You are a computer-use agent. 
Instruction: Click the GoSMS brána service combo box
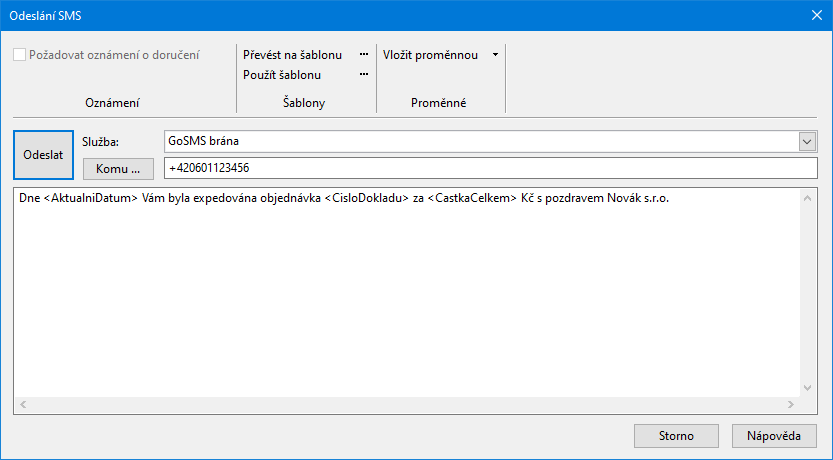point(480,142)
